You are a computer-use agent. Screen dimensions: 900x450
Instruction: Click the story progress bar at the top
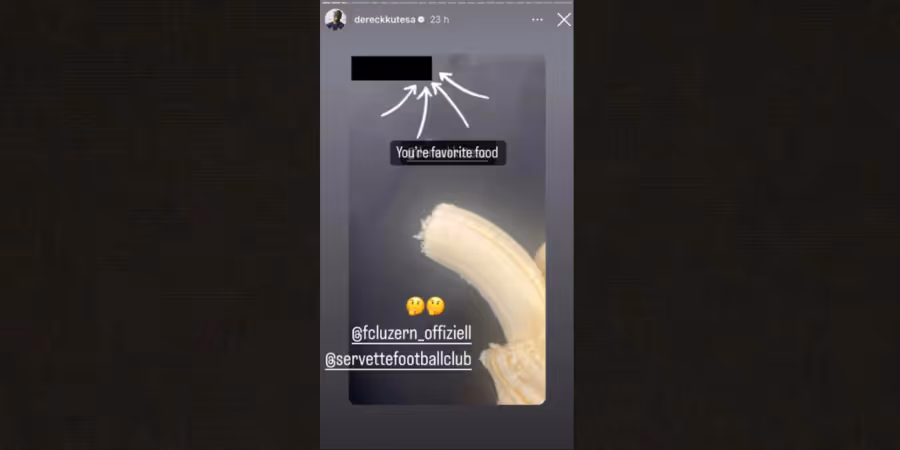pyautogui.click(x=447, y=2)
